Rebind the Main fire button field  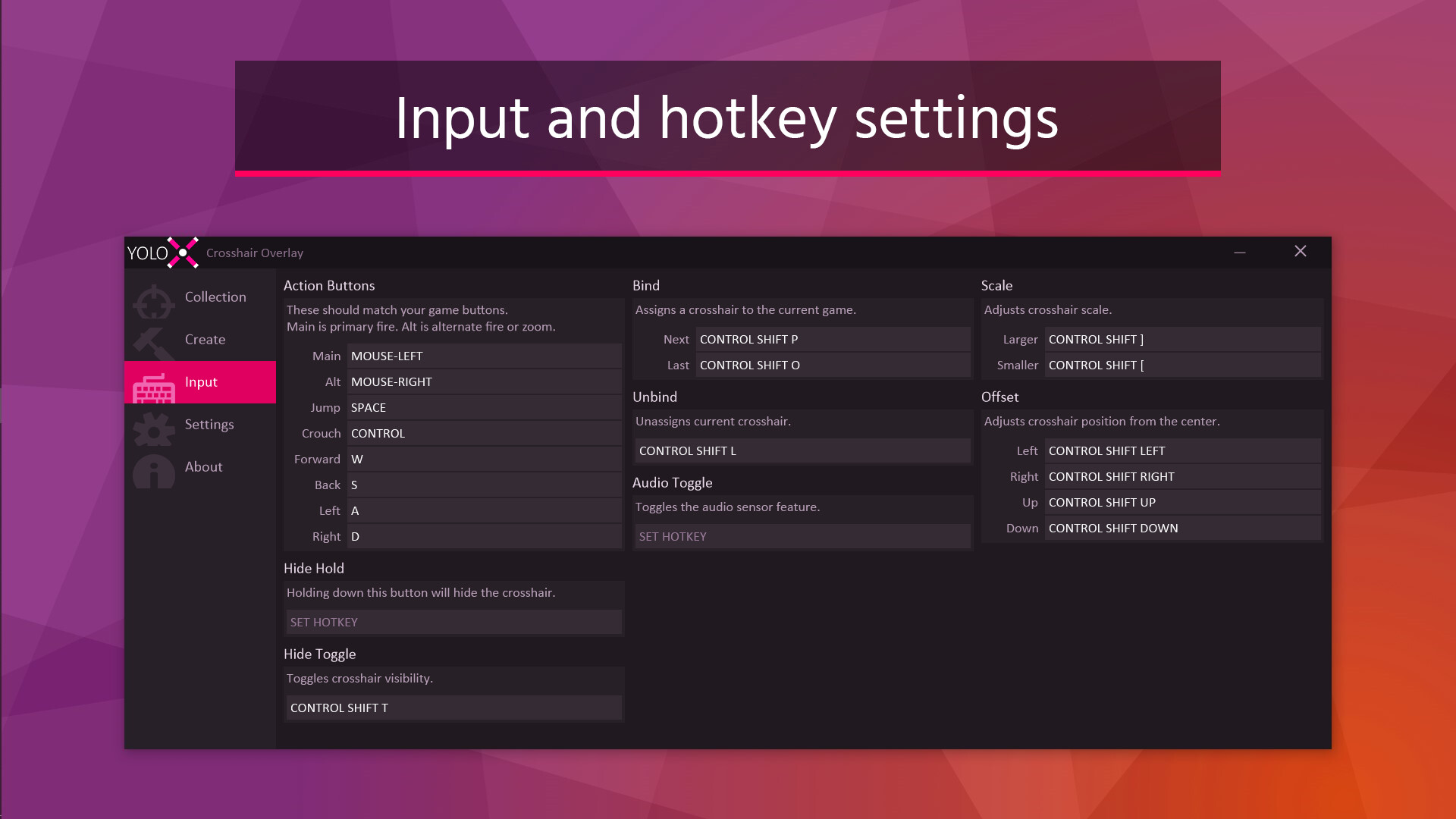click(x=484, y=356)
